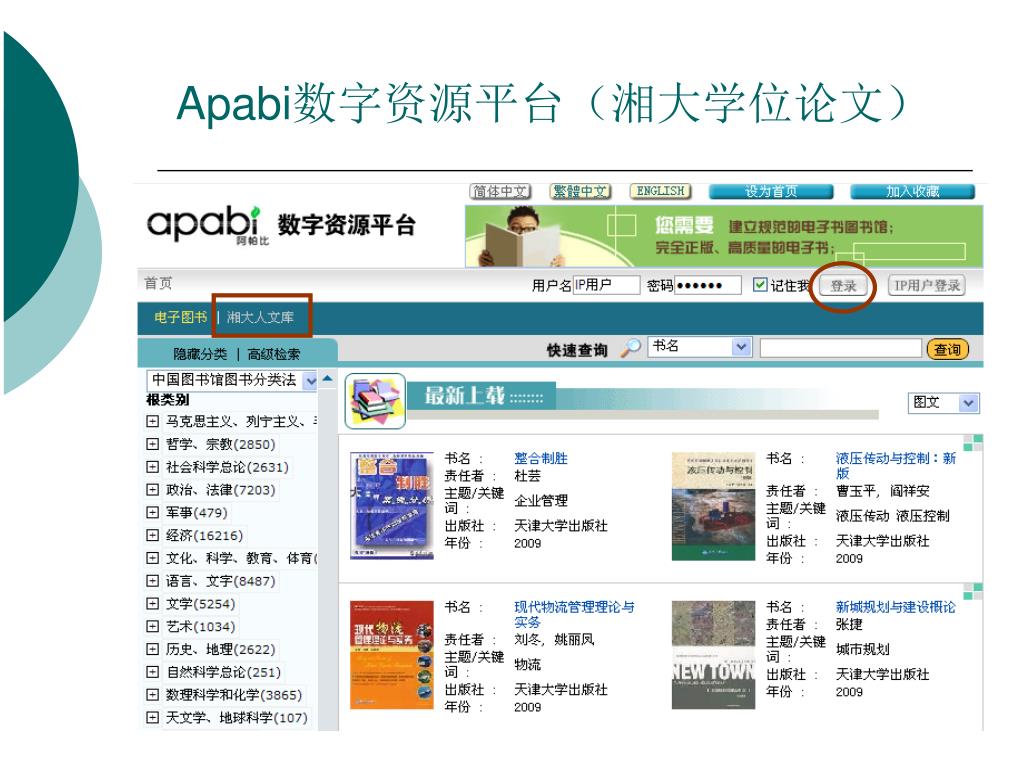The image size is (1024, 768).
Task: Click the 液压传动与控制 book cover thumbnail
Action: 713,506
